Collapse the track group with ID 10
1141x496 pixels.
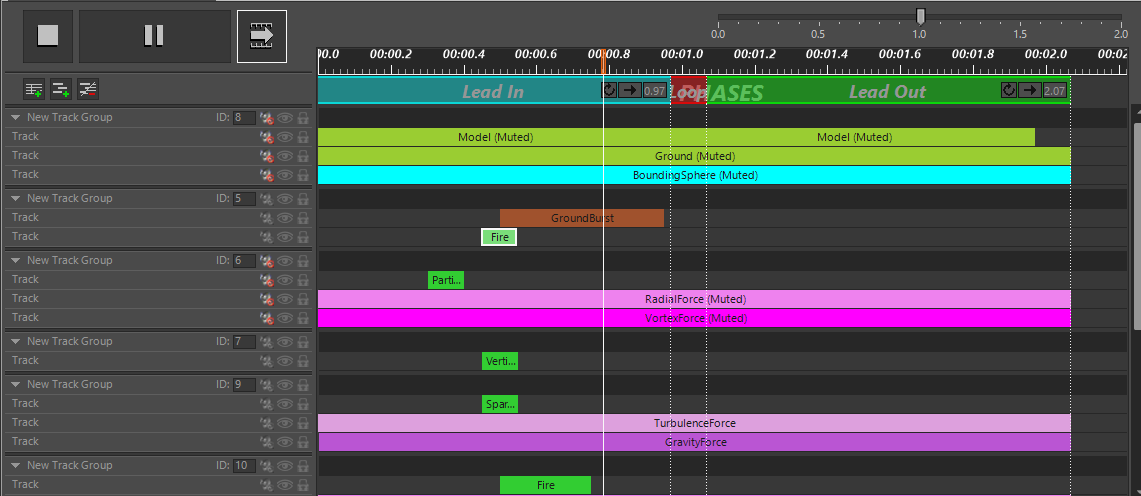pyautogui.click(x=16, y=465)
